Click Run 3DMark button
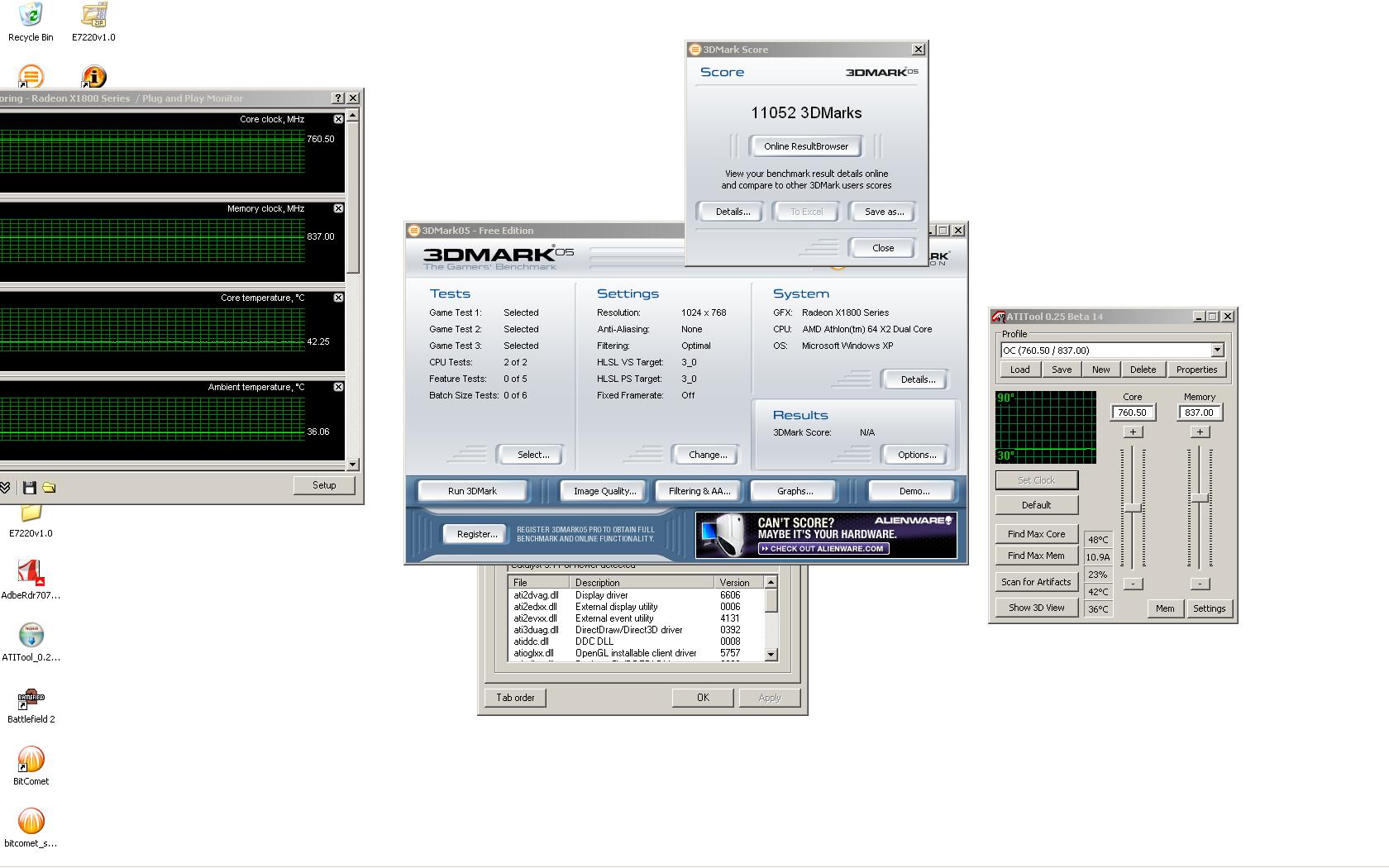 (x=473, y=491)
